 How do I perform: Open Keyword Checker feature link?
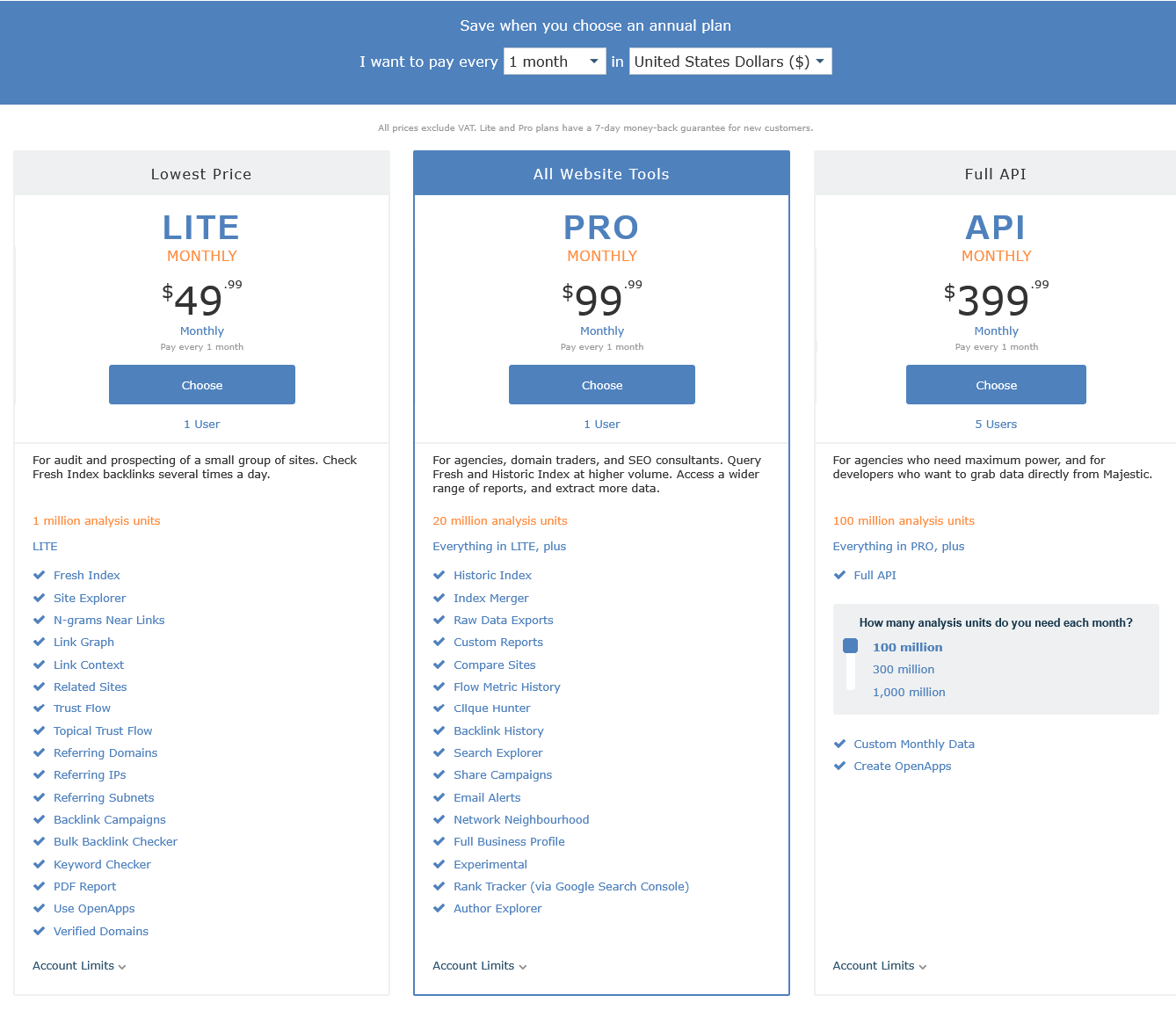pos(102,864)
